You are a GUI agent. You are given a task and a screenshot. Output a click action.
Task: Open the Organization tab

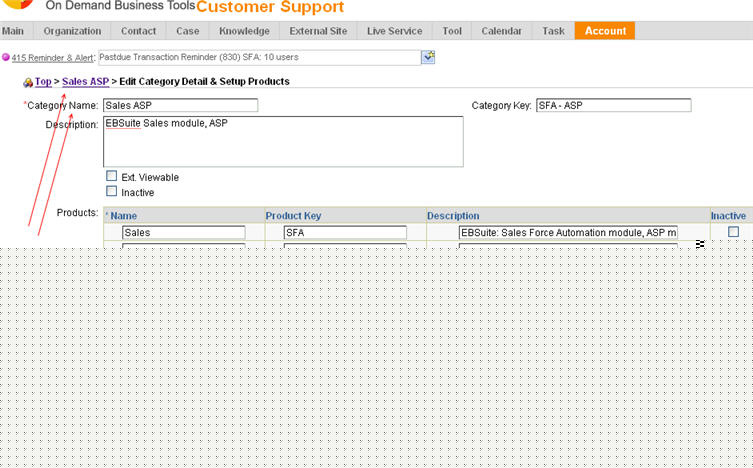72,31
